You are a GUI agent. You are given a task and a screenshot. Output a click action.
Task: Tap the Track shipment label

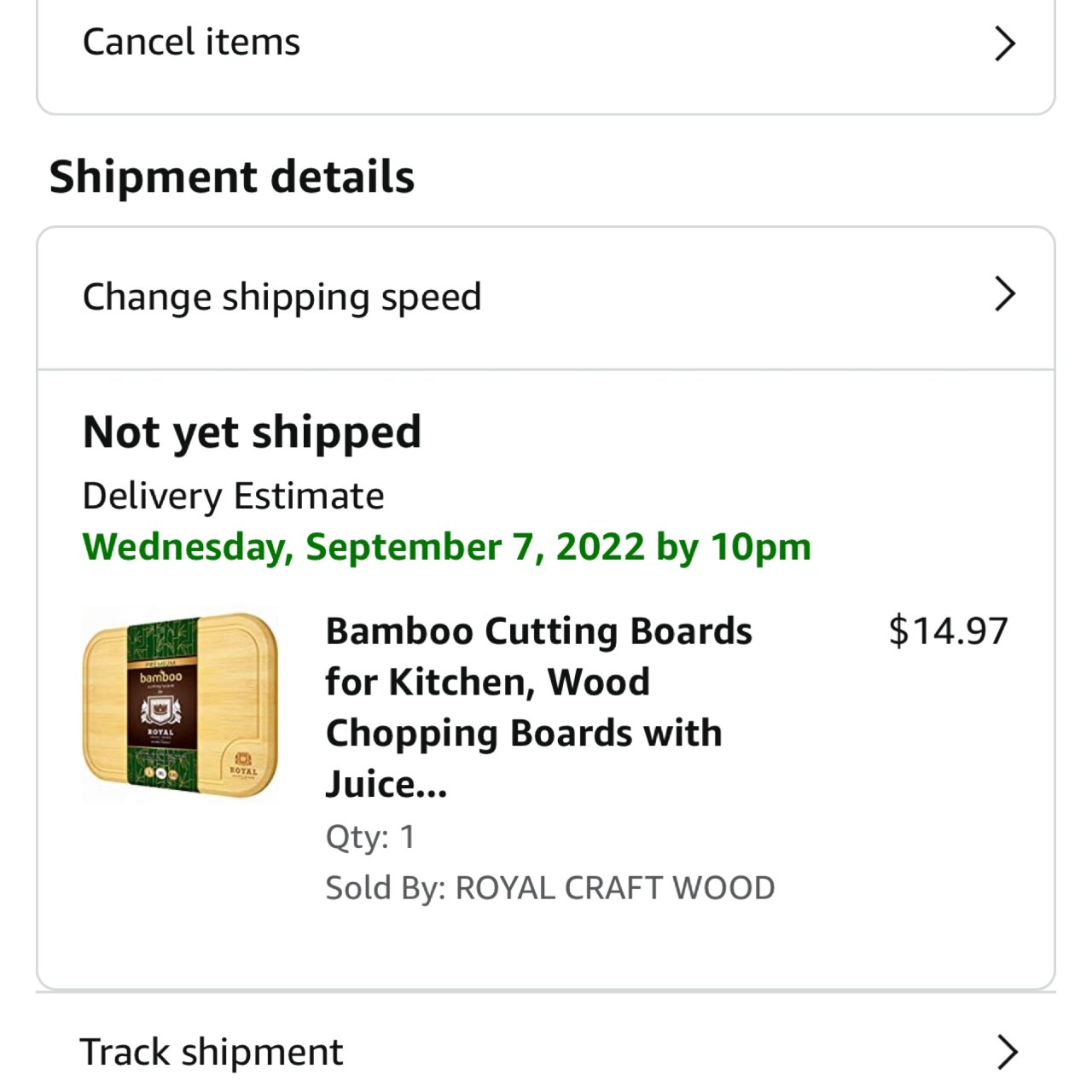click(211, 1052)
